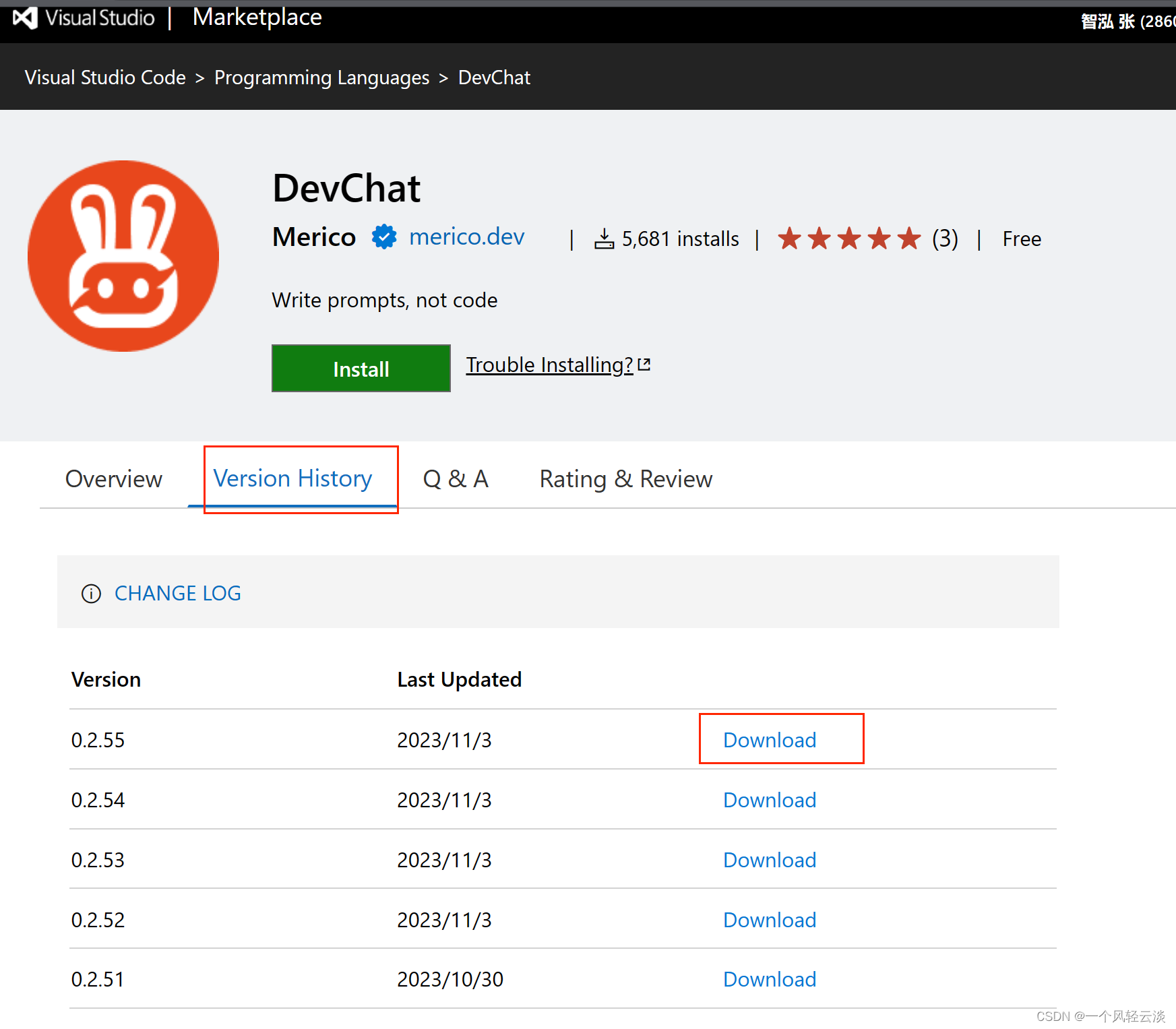Click the Visual Studio logo
This screenshot has height=1029, width=1176.
click(25, 18)
